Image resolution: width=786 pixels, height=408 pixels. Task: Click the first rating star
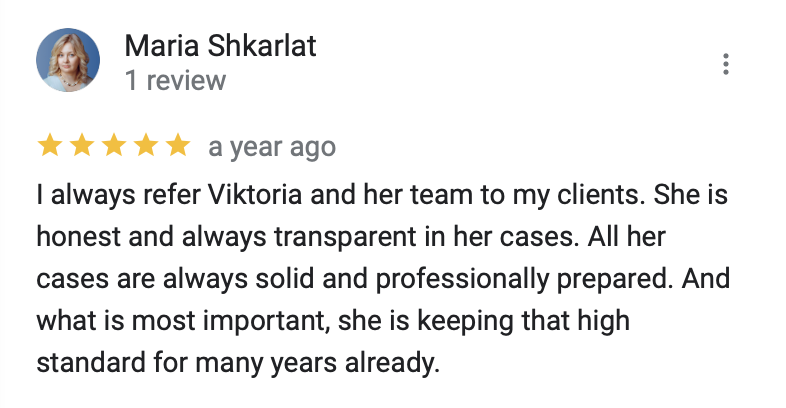49,147
